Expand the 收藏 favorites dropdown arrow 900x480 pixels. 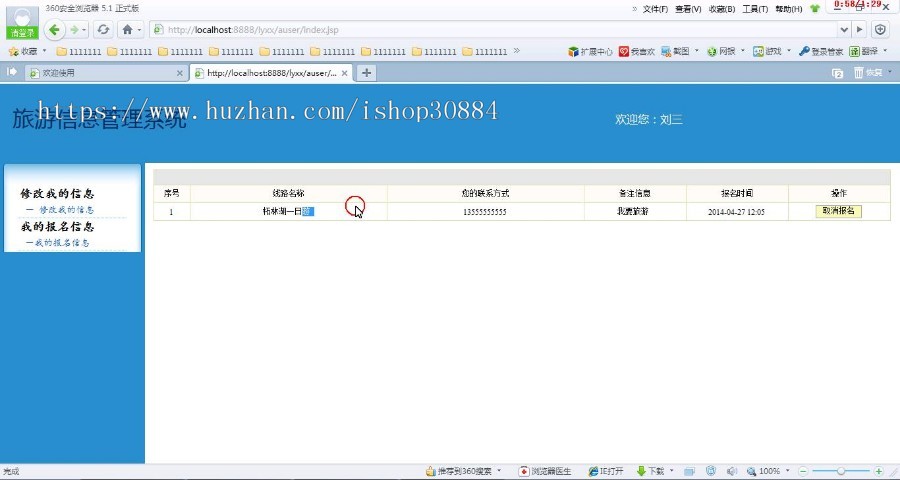coord(44,51)
